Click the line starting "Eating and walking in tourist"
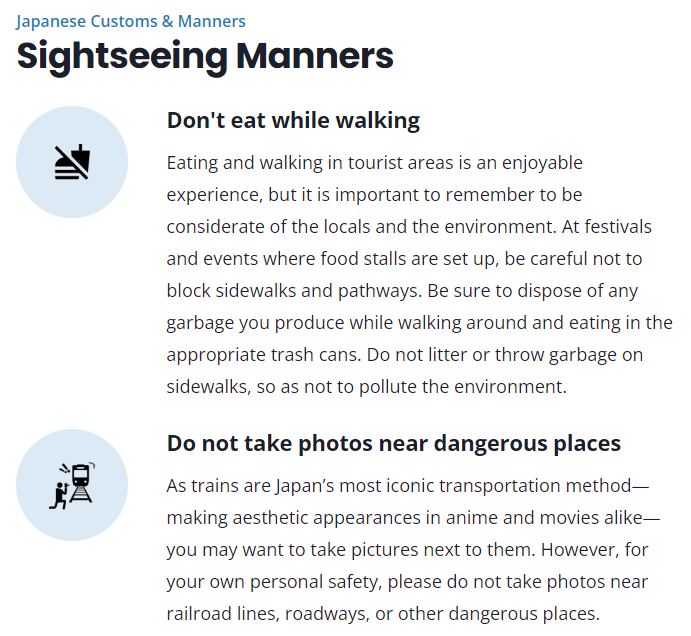Screen dimensions: 691x636 (x=375, y=163)
